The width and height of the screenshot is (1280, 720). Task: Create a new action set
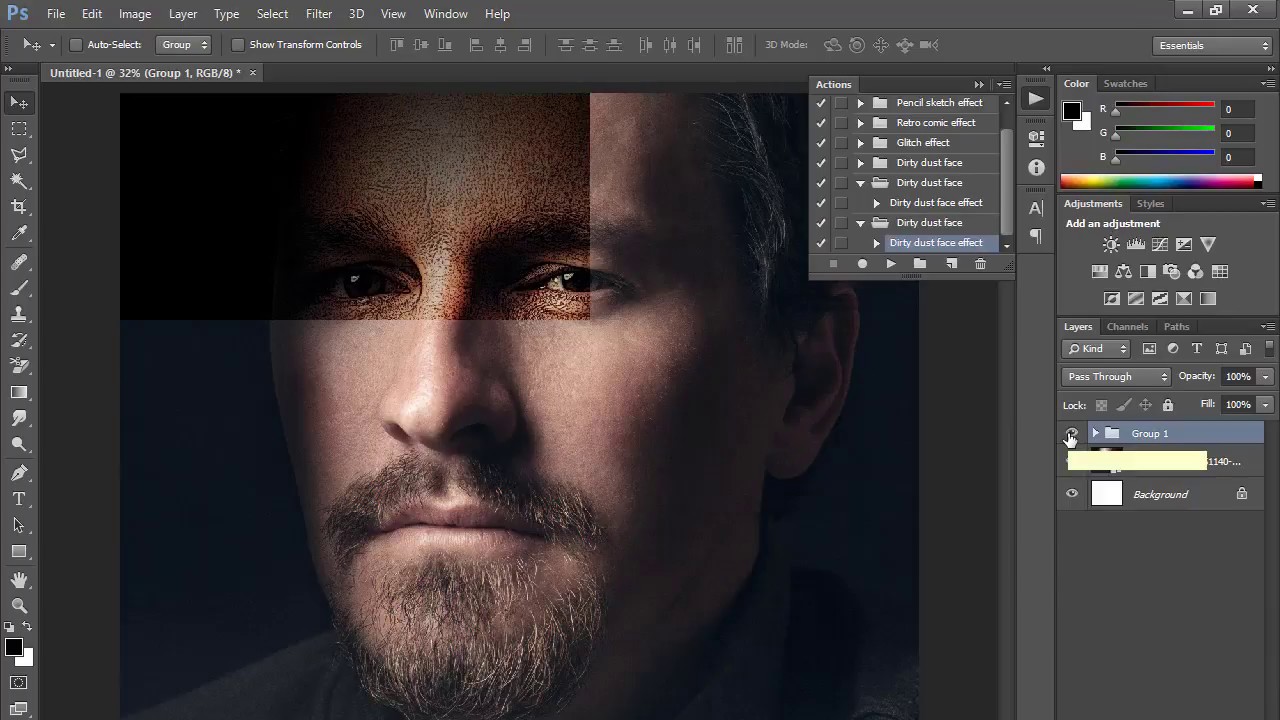click(x=920, y=264)
